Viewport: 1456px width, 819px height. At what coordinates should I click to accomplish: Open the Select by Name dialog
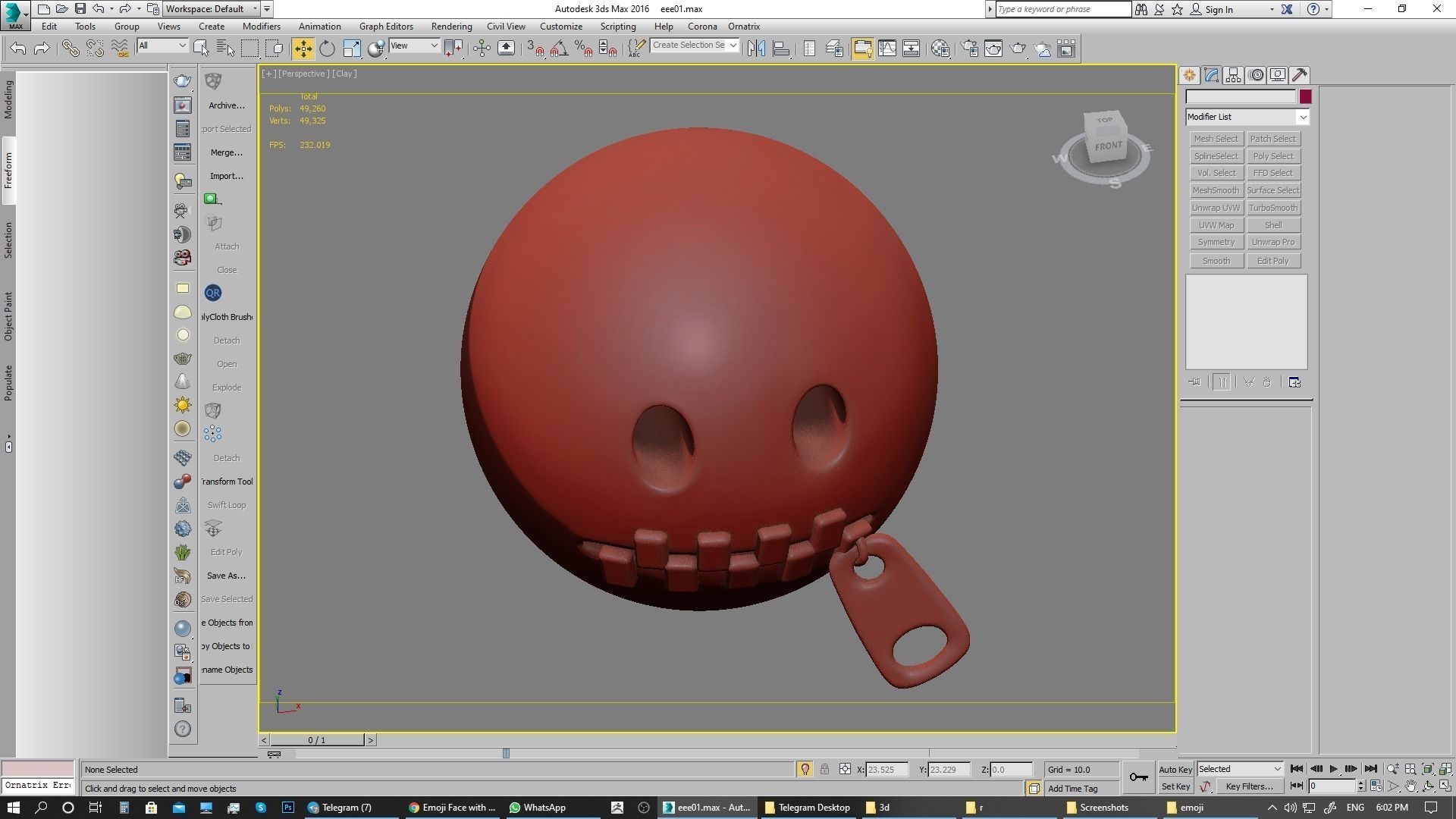point(225,49)
